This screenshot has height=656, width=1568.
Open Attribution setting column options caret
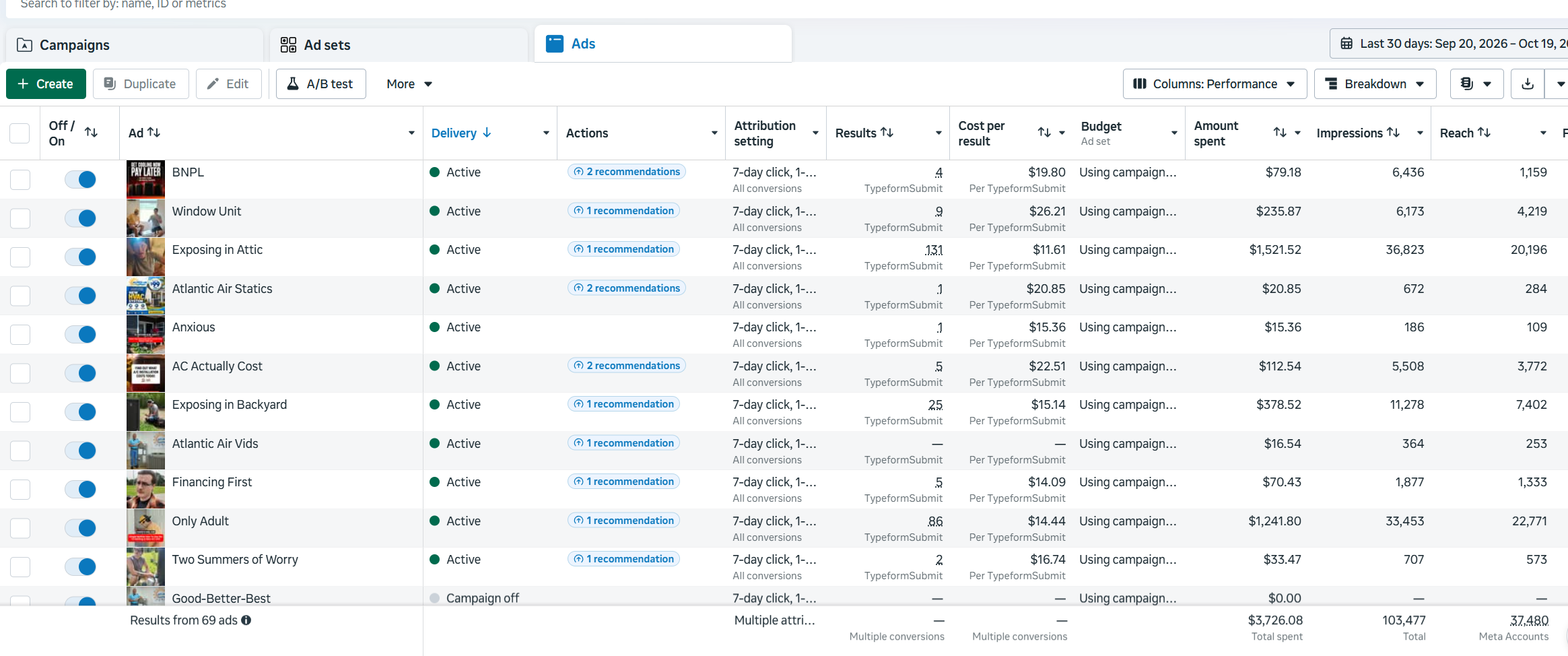(815, 133)
